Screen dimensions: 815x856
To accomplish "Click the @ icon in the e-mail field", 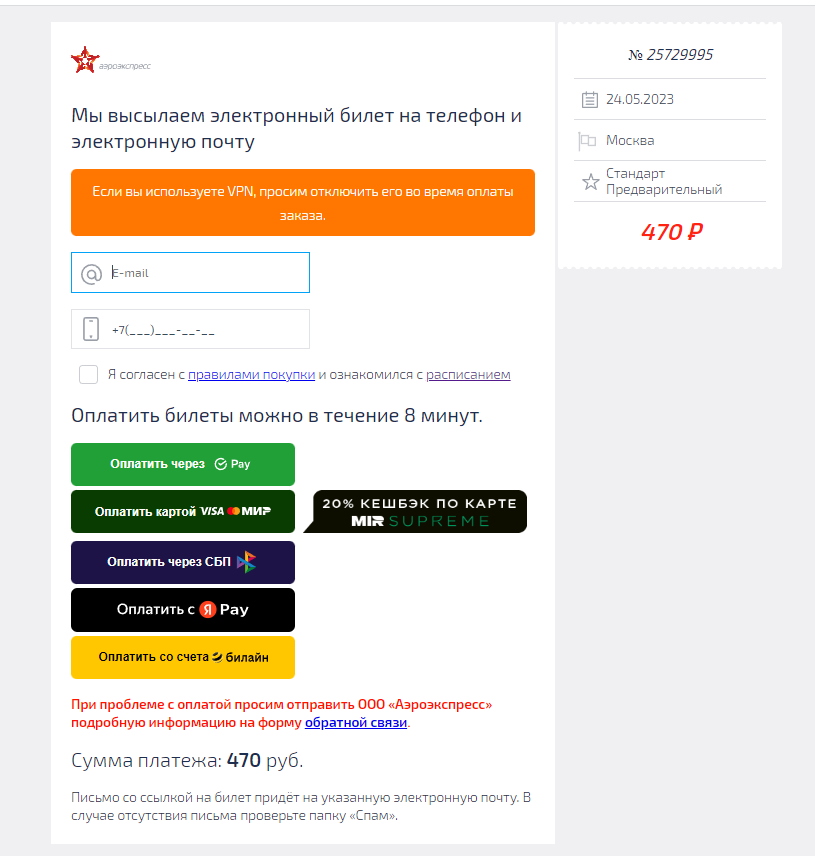I will pos(91,274).
